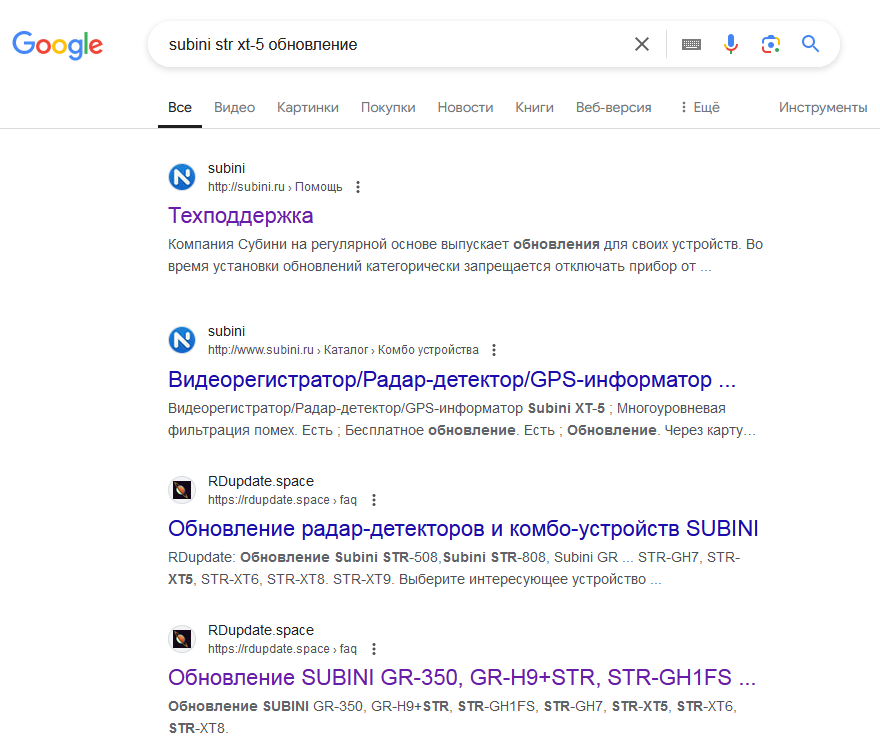Viewport: 880px width, 751px height.
Task: Click RDupdate favicon above GR-350 result
Action: [x=182, y=639]
